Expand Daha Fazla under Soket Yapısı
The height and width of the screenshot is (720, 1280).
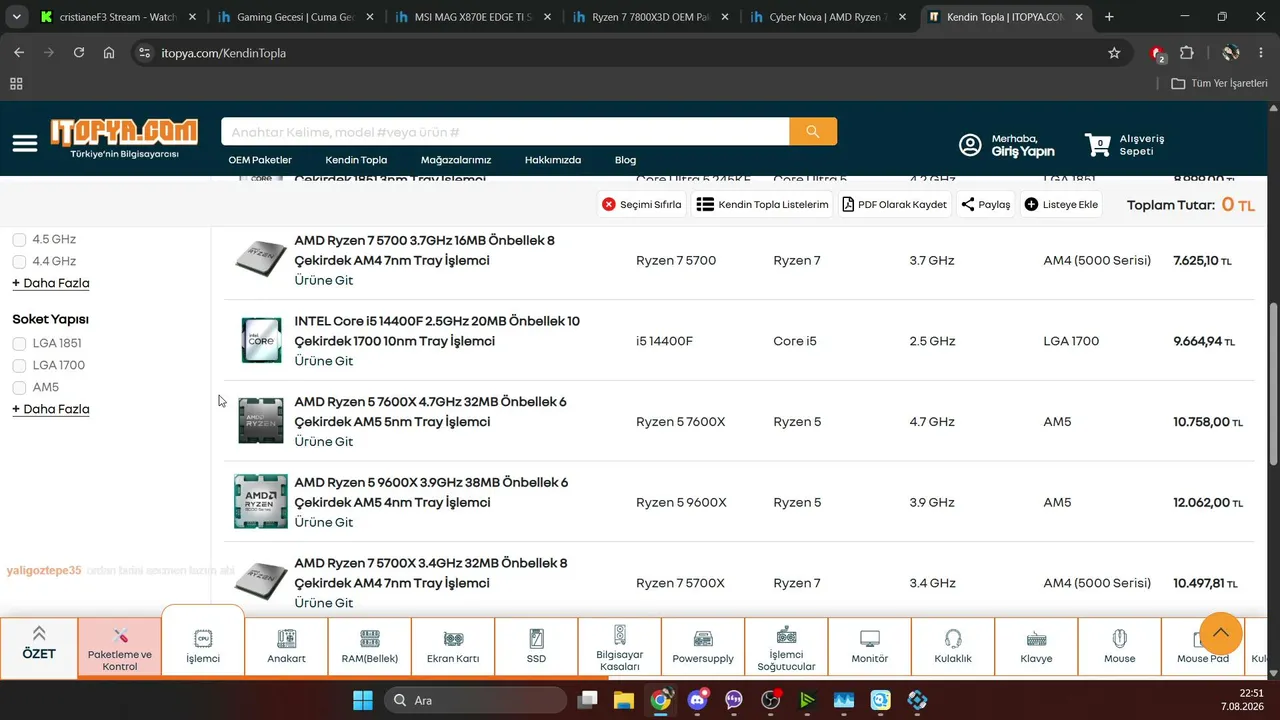pyautogui.click(x=51, y=409)
